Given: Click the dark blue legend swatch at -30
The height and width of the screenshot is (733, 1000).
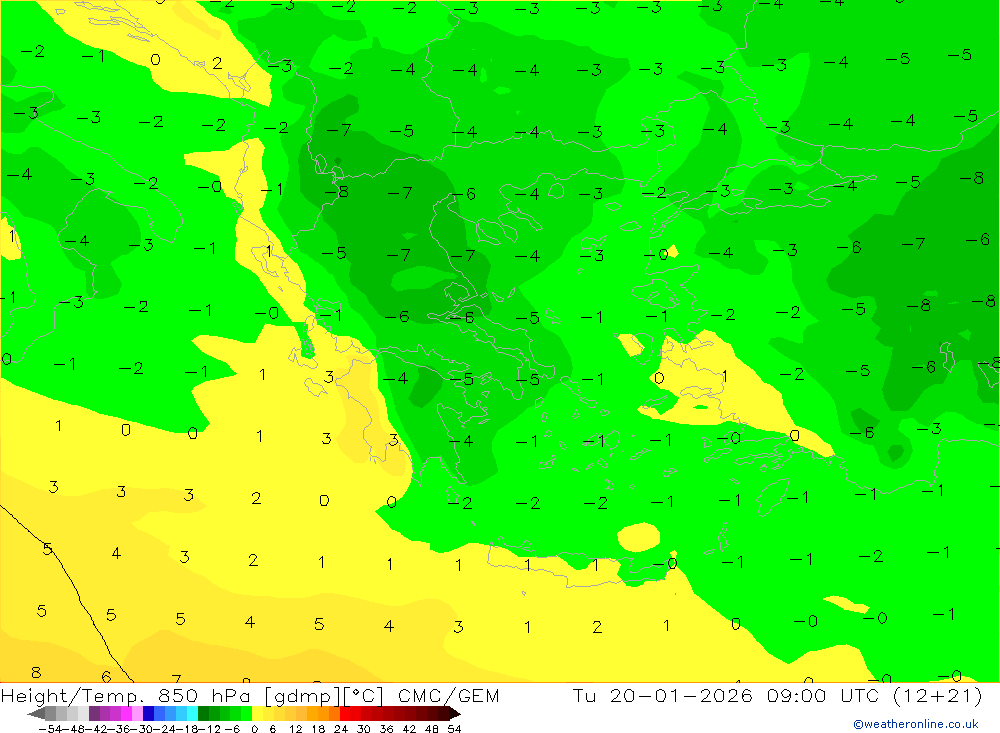Looking at the screenshot, I should (x=148, y=714).
